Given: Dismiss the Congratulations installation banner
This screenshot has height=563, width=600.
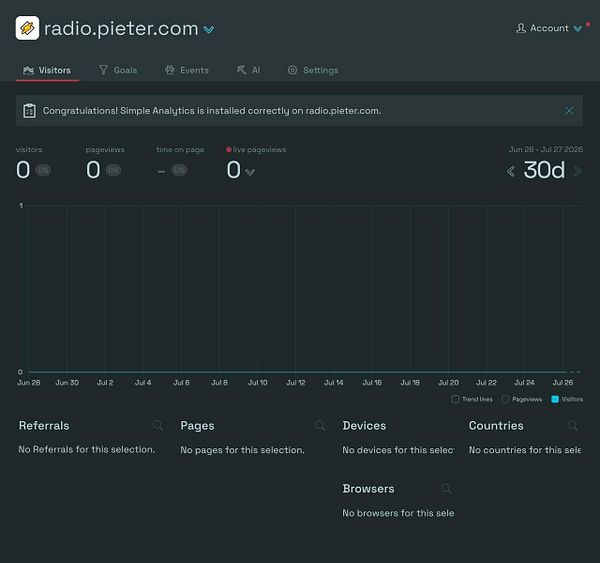Looking at the screenshot, I should pyautogui.click(x=569, y=111).
